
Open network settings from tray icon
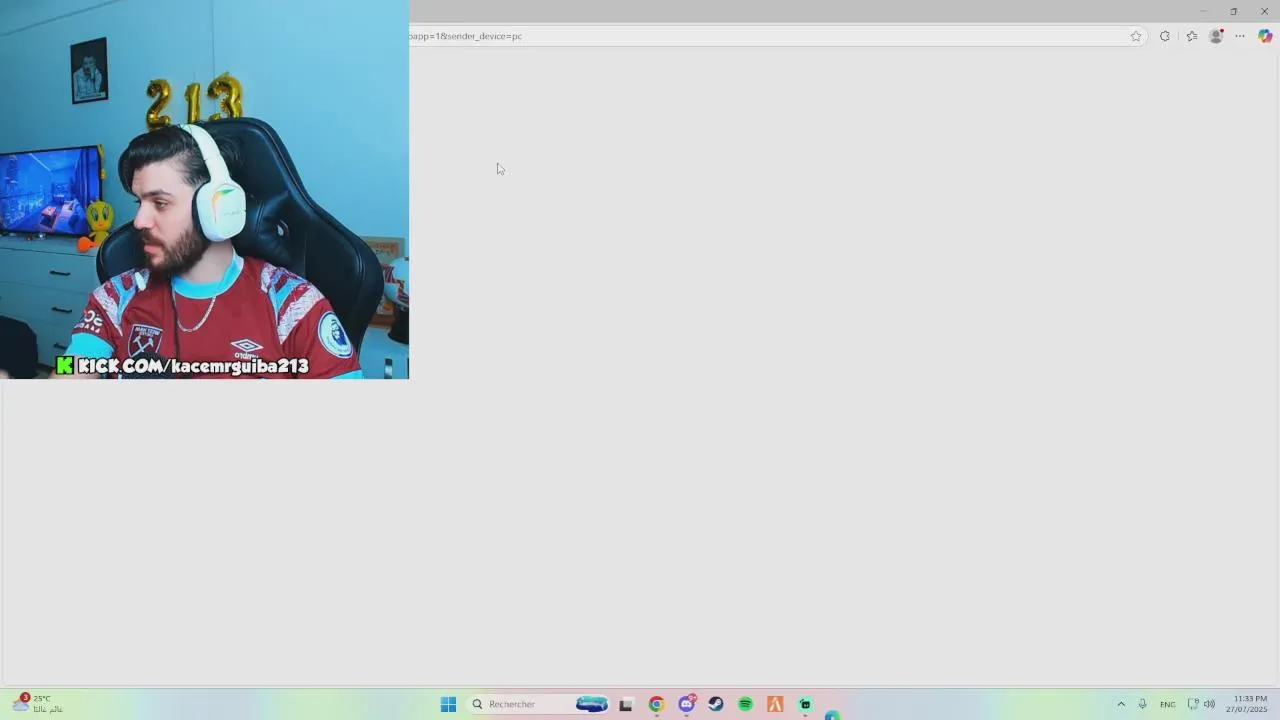coord(1193,704)
